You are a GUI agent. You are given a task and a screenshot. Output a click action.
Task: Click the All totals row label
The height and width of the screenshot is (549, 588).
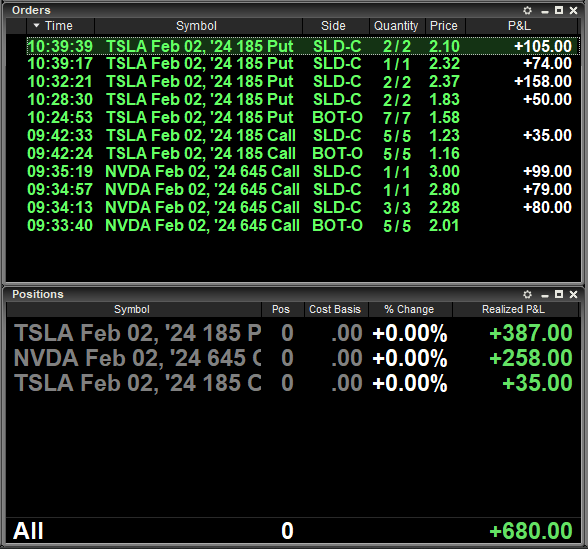coord(28,531)
